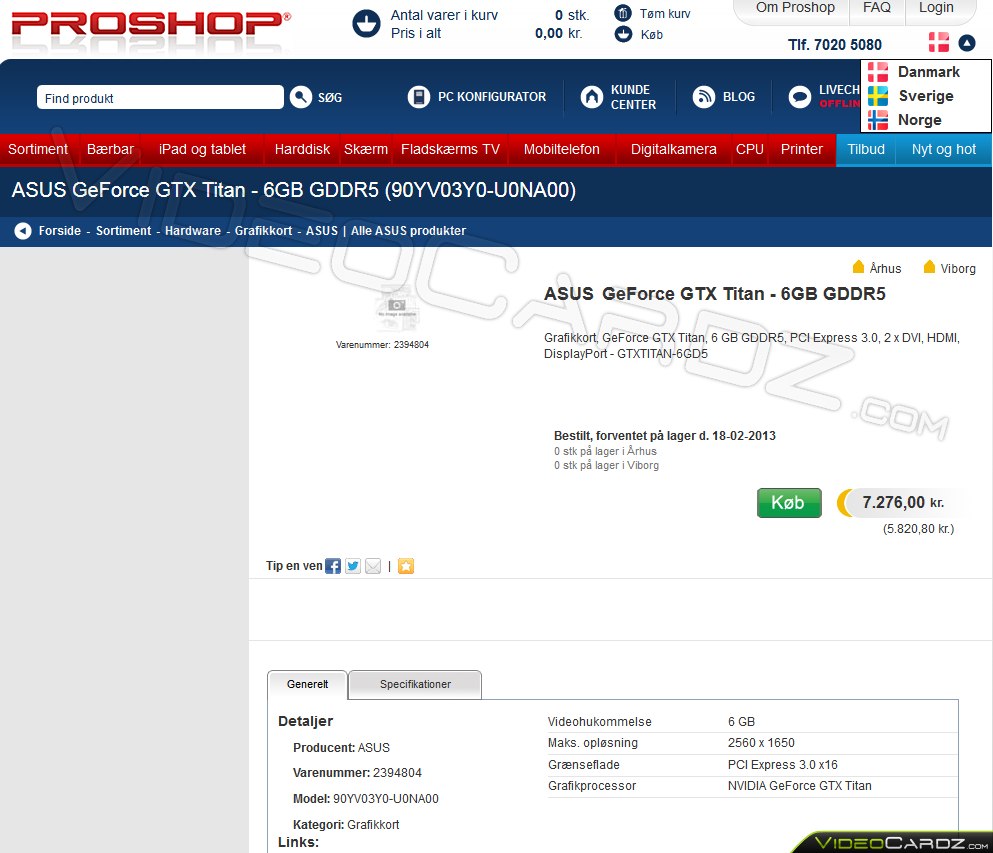Click the product image thumbnail

[x=397, y=308]
